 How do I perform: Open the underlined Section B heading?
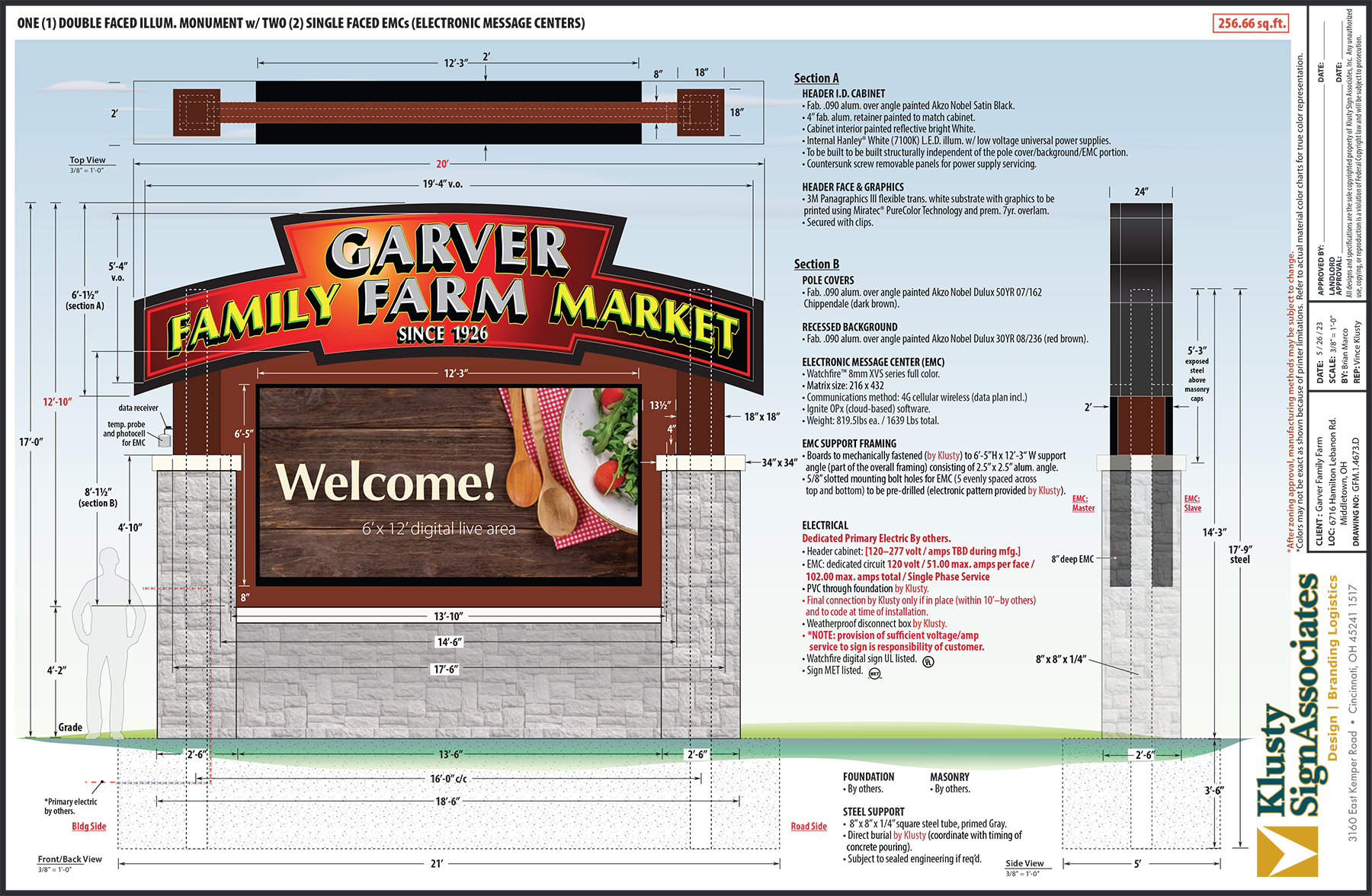[816, 264]
